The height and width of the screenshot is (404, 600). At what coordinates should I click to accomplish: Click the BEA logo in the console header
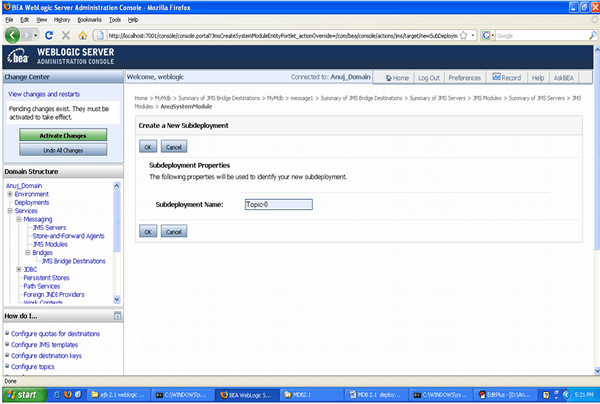(20, 56)
